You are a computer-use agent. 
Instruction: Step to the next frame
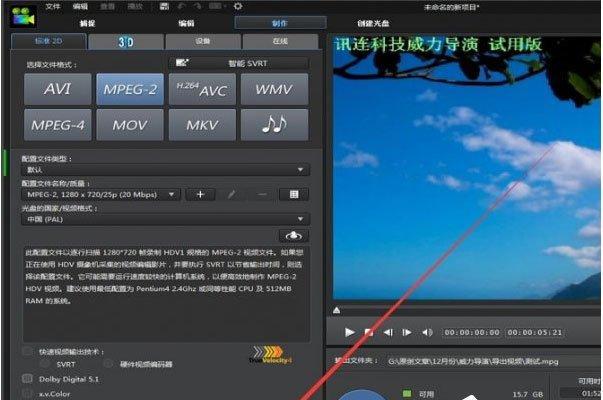pyautogui.click(x=407, y=332)
